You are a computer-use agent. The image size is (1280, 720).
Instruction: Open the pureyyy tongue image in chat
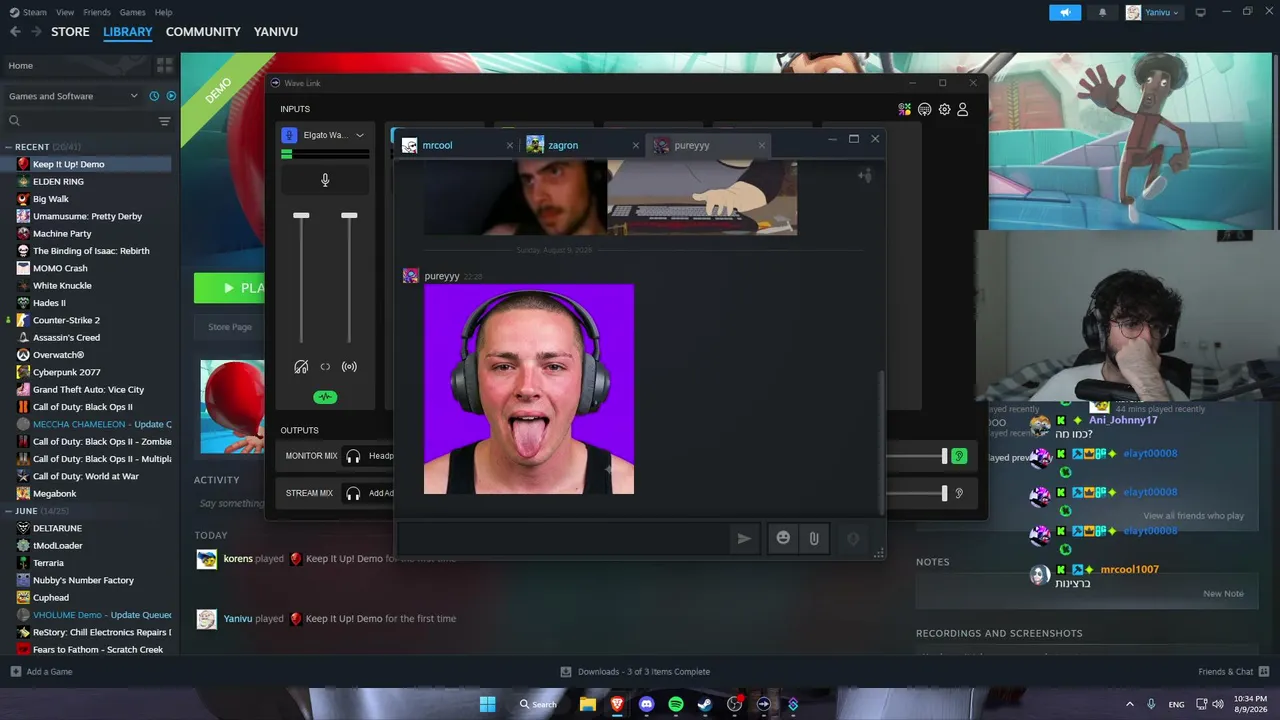pyautogui.click(x=529, y=389)
